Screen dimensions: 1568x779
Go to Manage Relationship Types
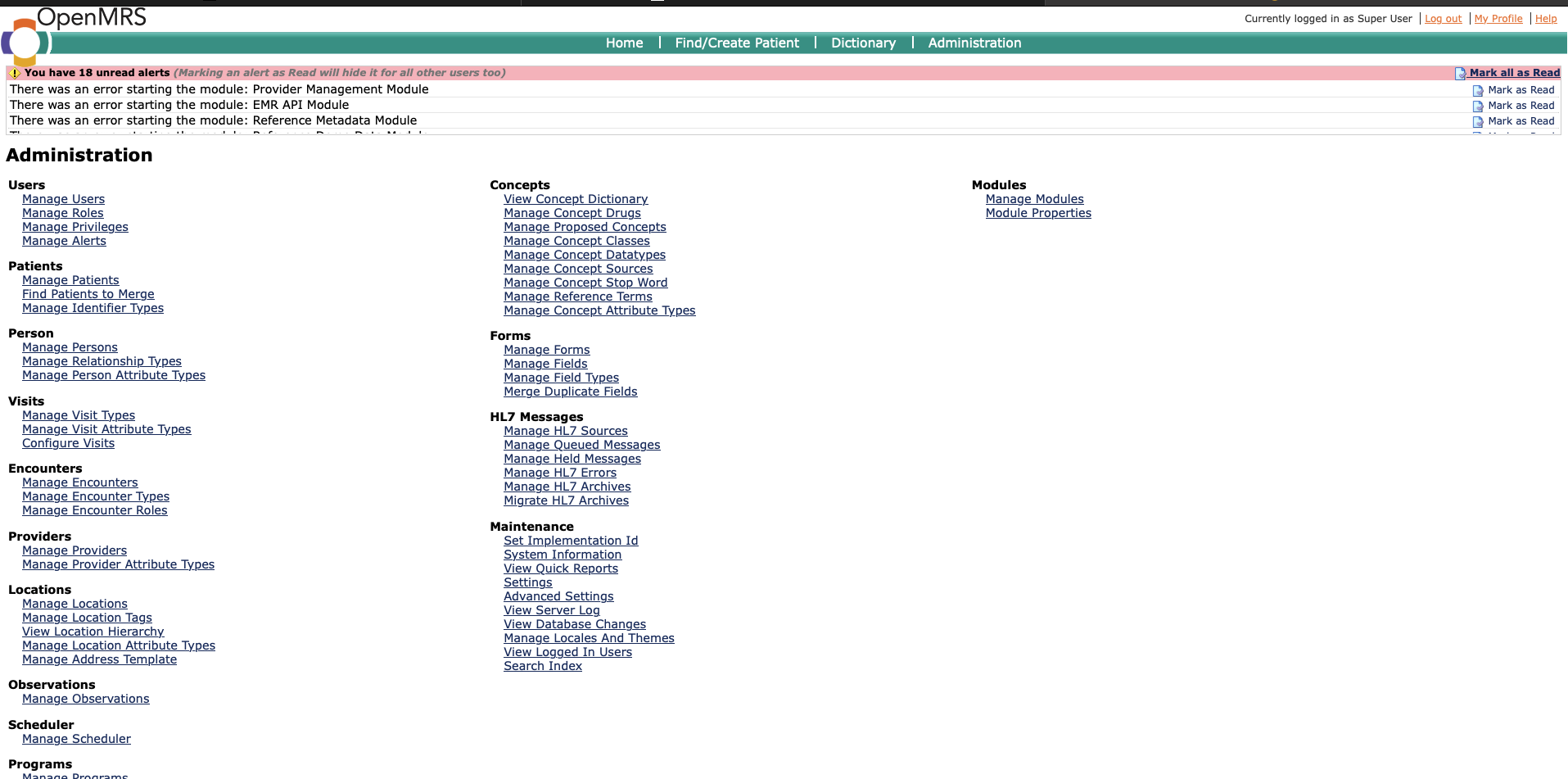pos(102,361)
